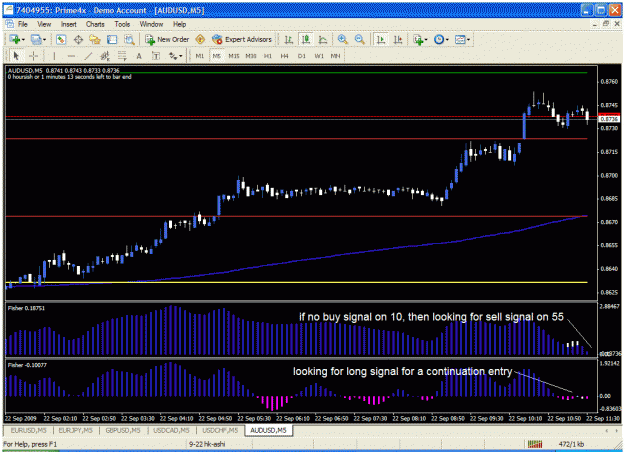This screenshot has width=625, height=452.
Task: Select the M5 timeframe button
Action: pos(216,56)
